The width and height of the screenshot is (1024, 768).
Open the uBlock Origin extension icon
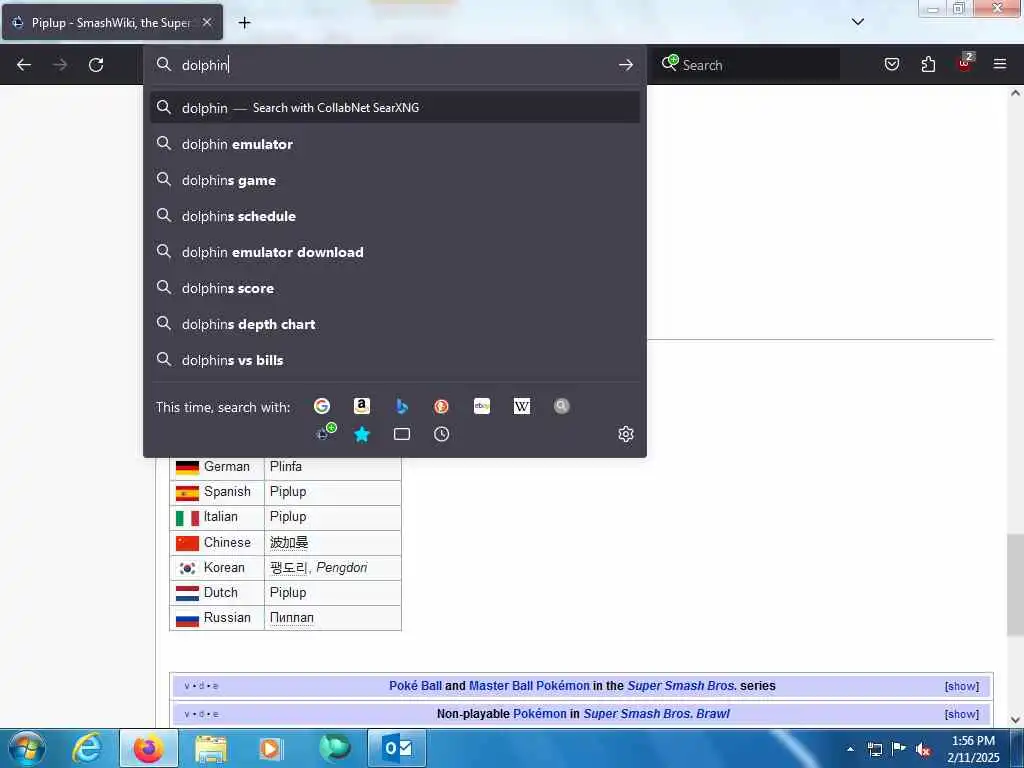click(965, 63)
